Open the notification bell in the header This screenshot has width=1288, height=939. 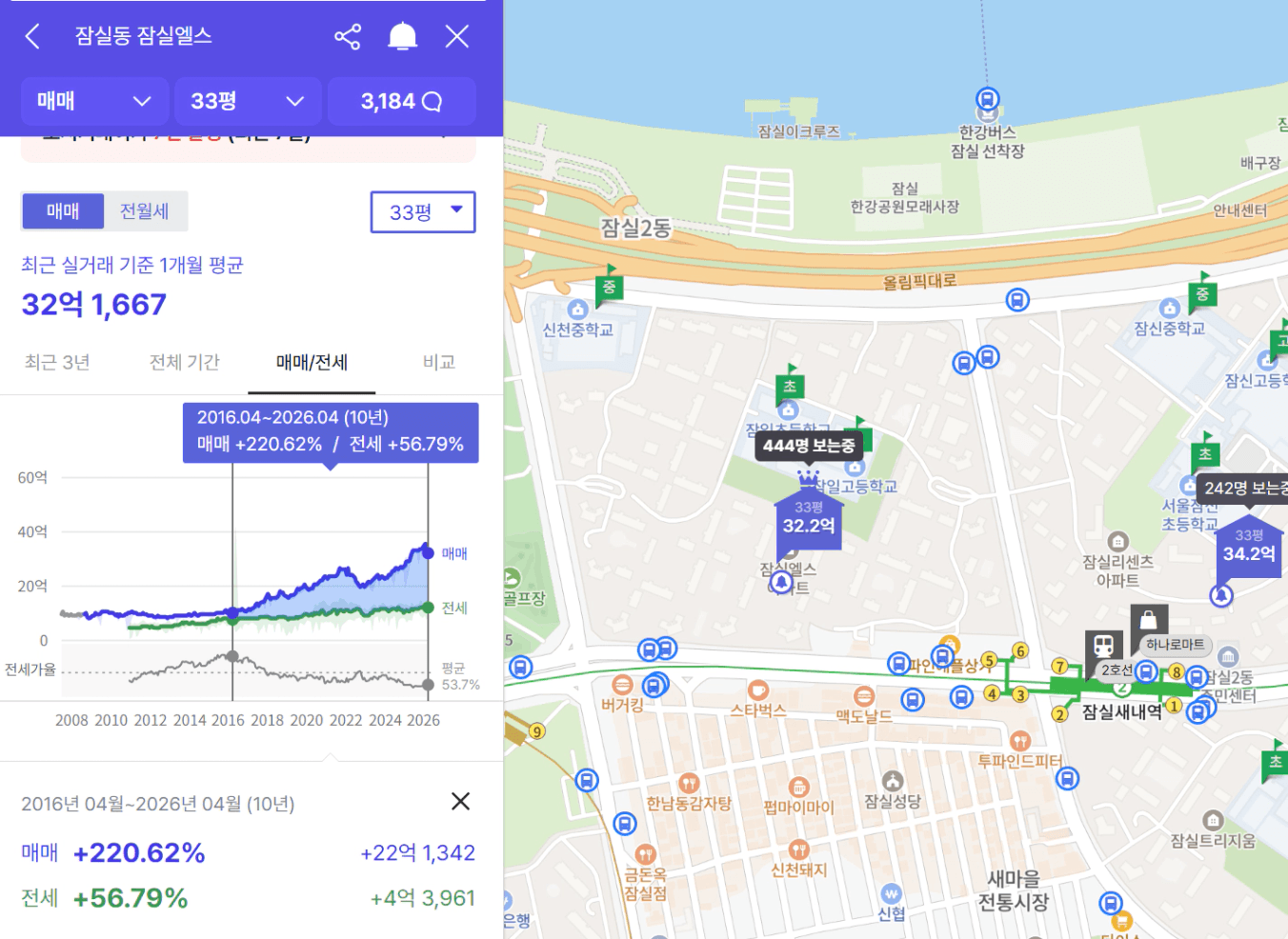(x=403, y=36)
